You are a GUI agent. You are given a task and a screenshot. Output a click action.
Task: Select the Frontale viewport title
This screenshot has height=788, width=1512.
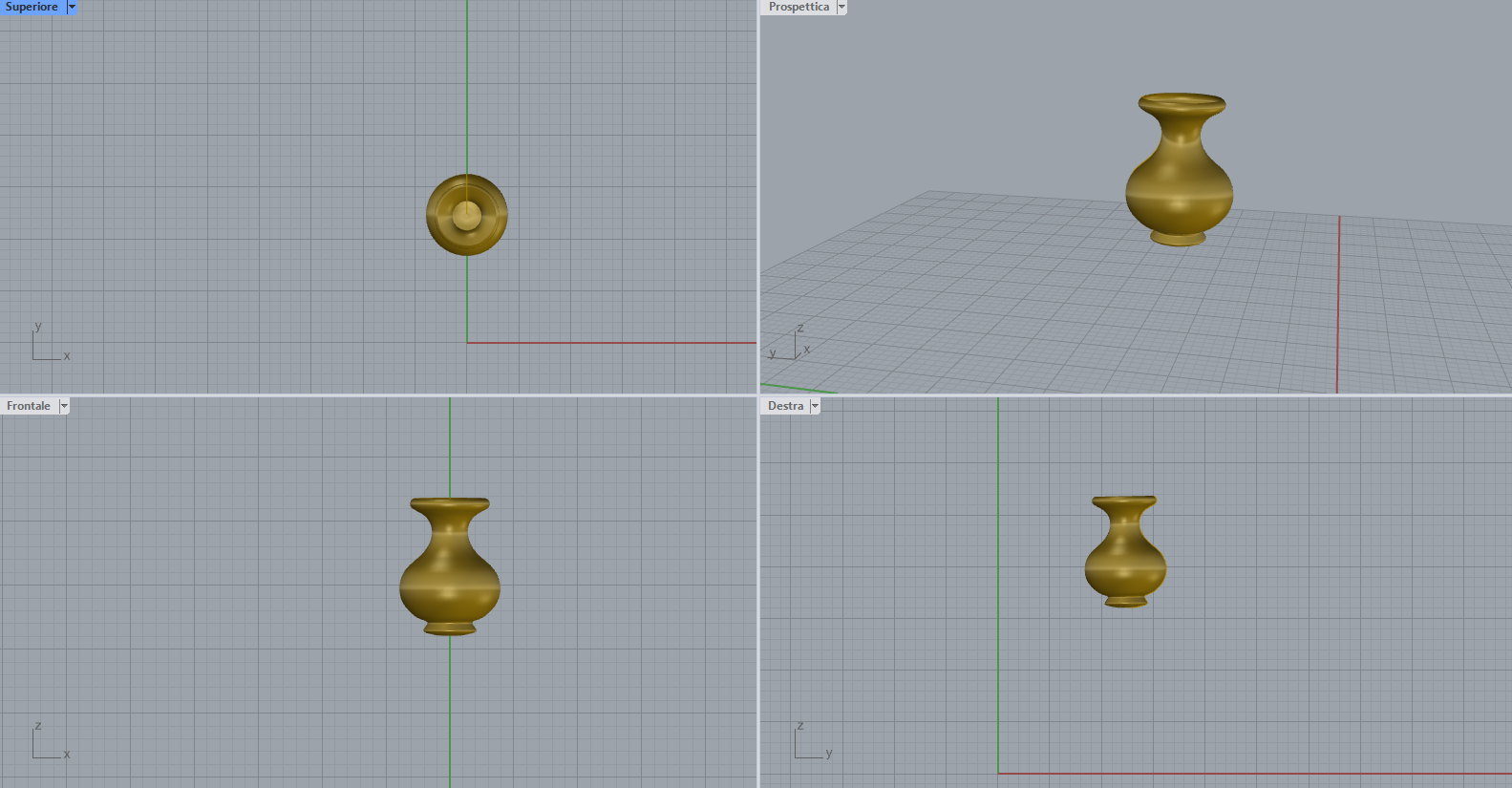29,406
